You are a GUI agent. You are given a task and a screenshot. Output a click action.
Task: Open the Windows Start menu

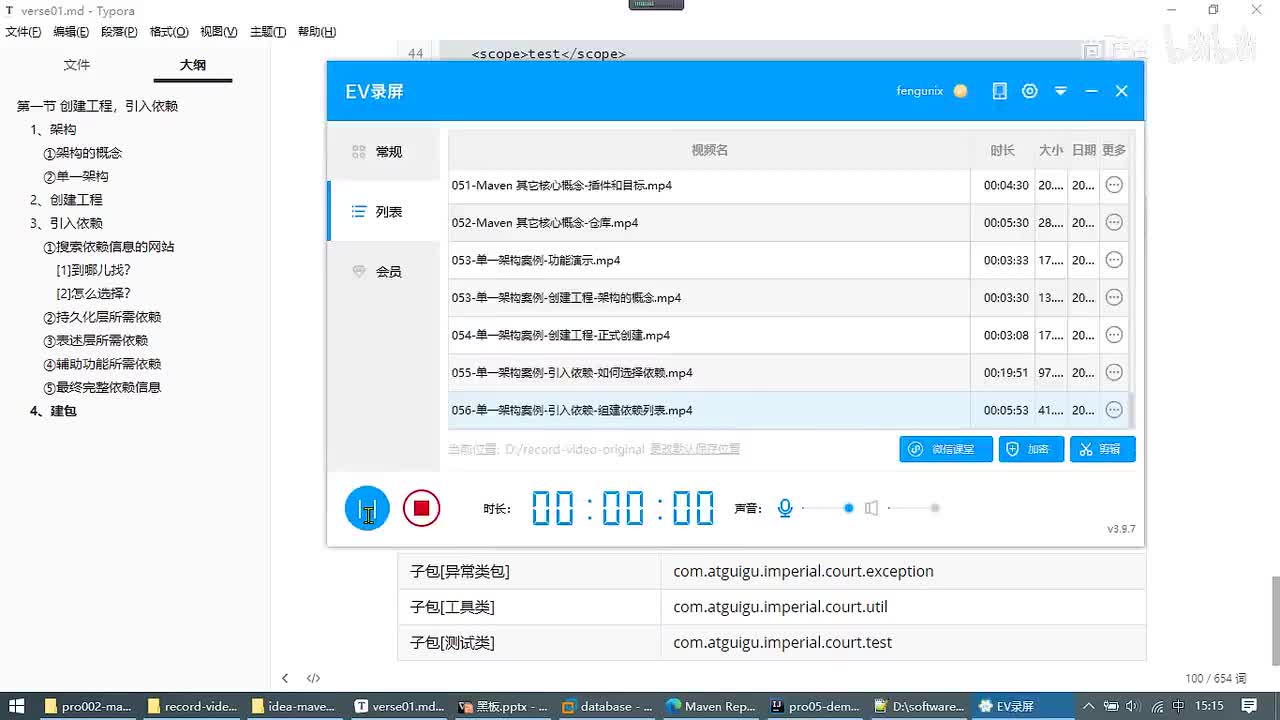(x=17, y=706)
